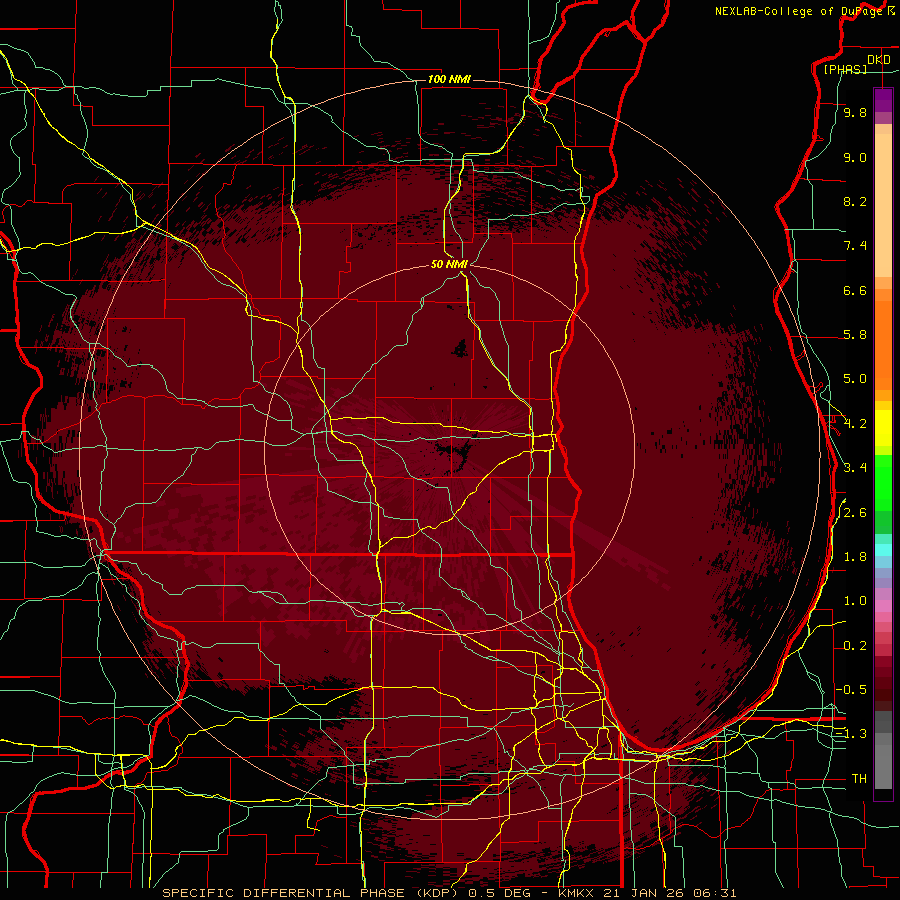
Task: Click the light peach segment of the color scale
Action: 883,206
